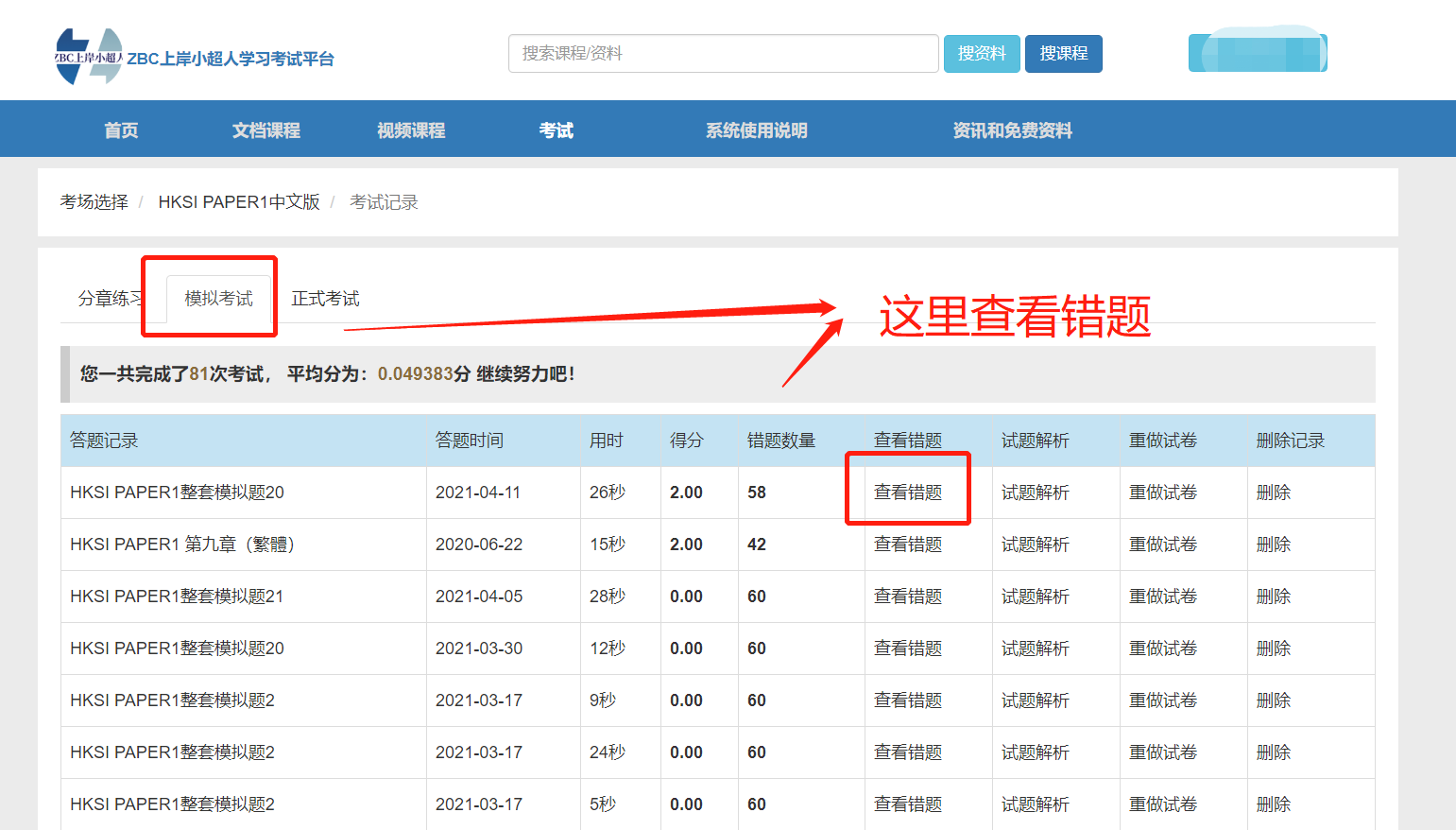Screen dimensions: 1456x830
Task: Click 删除 for 模拟题2 record with 9秒
Action: point(1274,700)
